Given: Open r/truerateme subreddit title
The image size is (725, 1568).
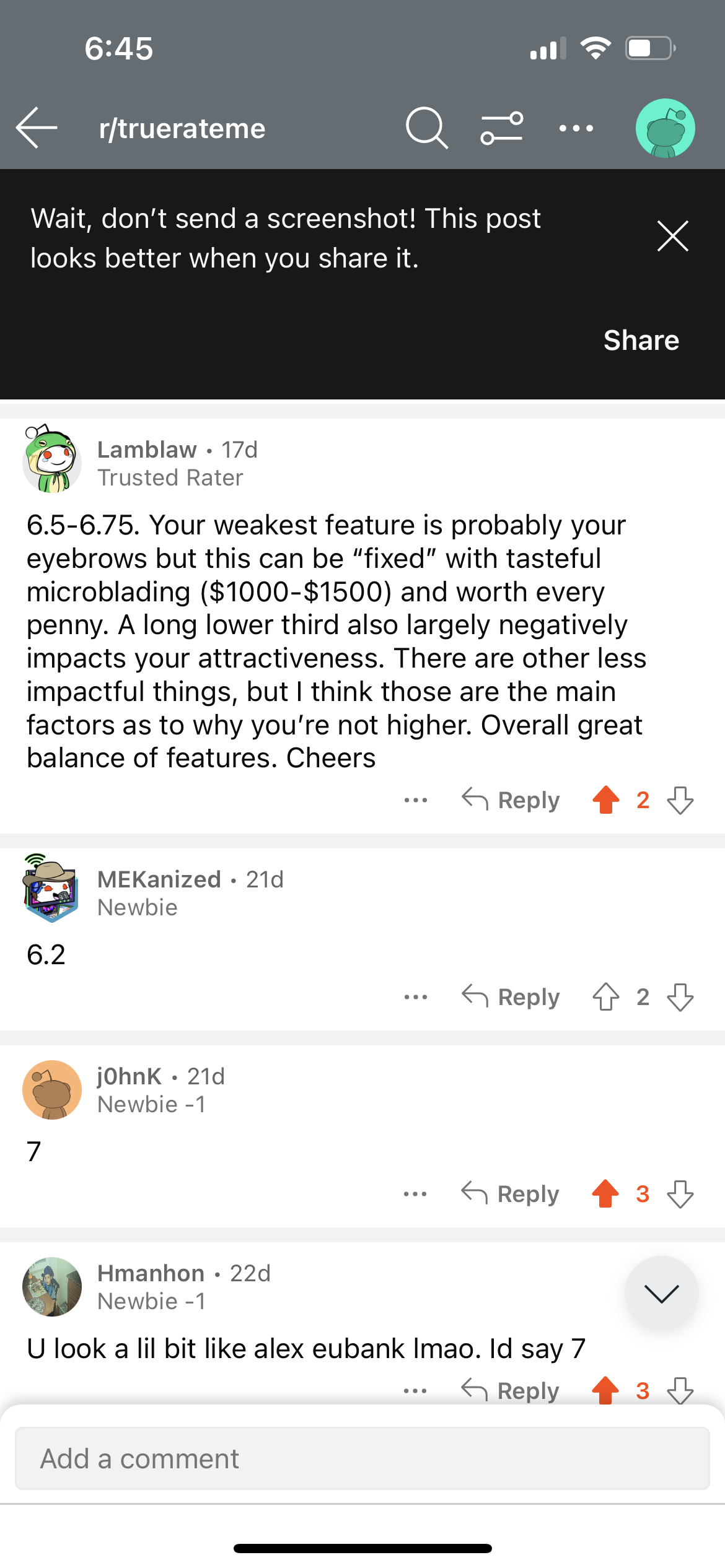Looking at the screenshot, I should tap(182, 128).
